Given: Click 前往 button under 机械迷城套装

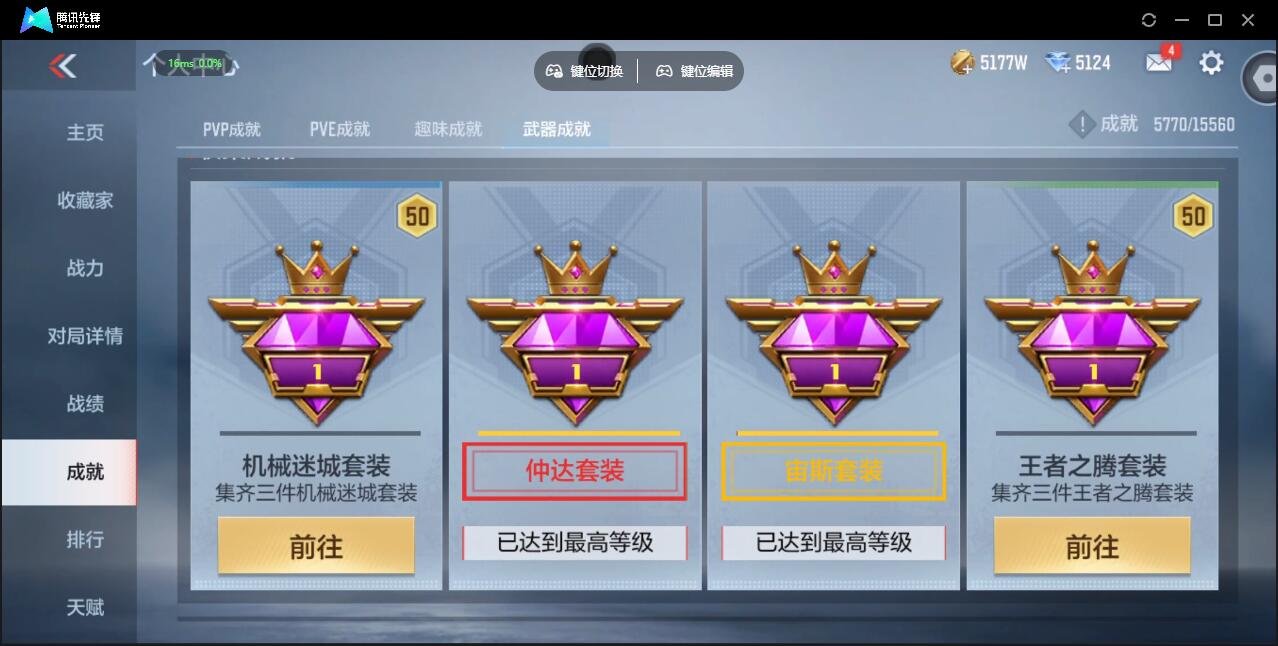Looking at the screenshot, I should pos(316,546).
